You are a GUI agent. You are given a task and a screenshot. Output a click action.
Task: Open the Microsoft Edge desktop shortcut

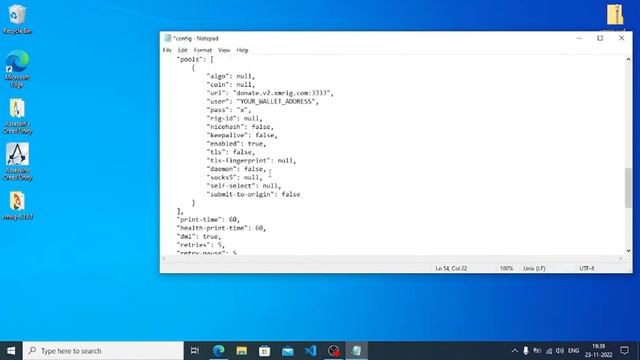pos(17,69)
